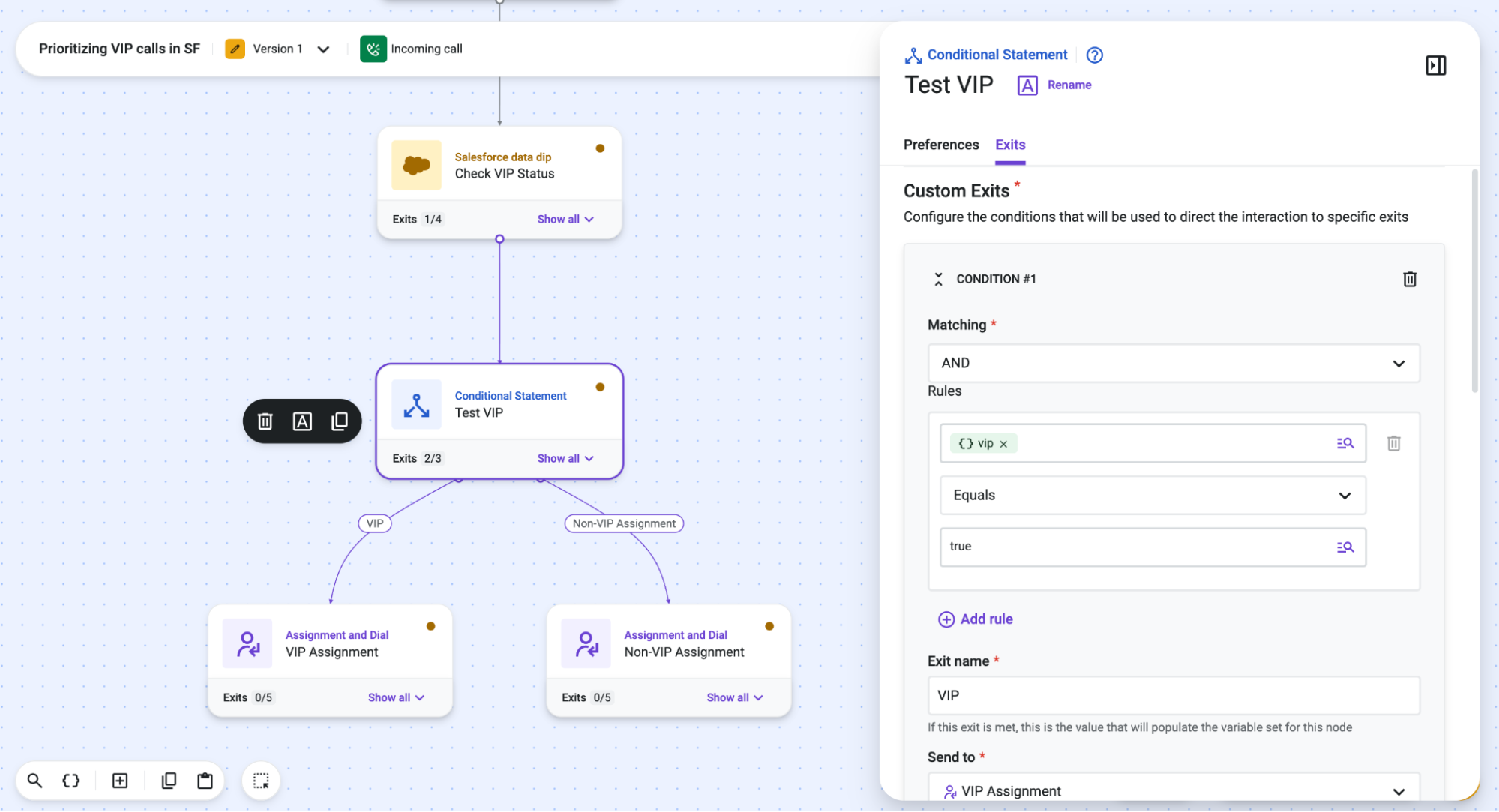Click the Exit name input field

pyautogui.click(x=1173, y=695)
